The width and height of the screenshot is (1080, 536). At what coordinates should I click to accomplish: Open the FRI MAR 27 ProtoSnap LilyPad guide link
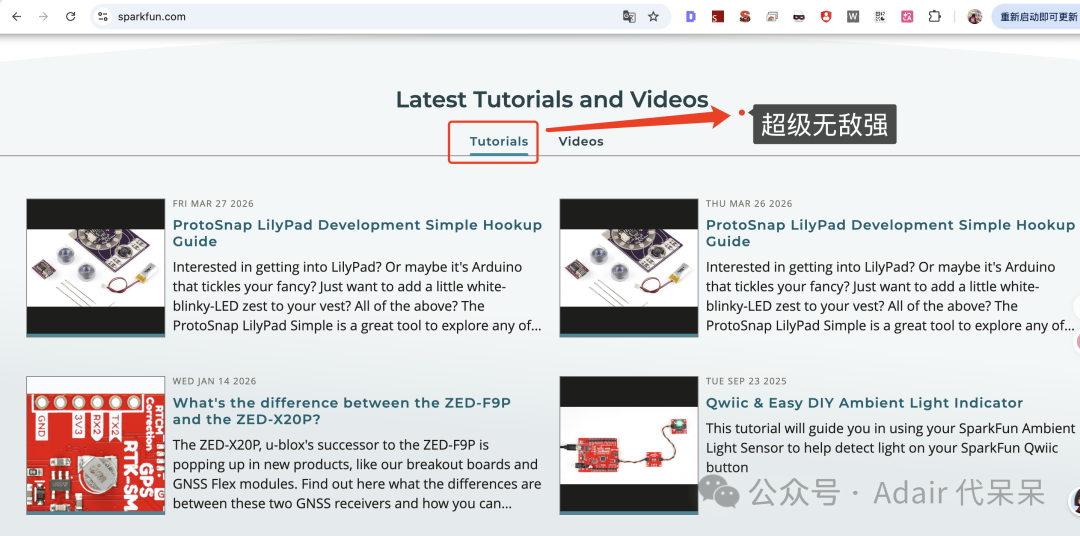coord(357,233)
